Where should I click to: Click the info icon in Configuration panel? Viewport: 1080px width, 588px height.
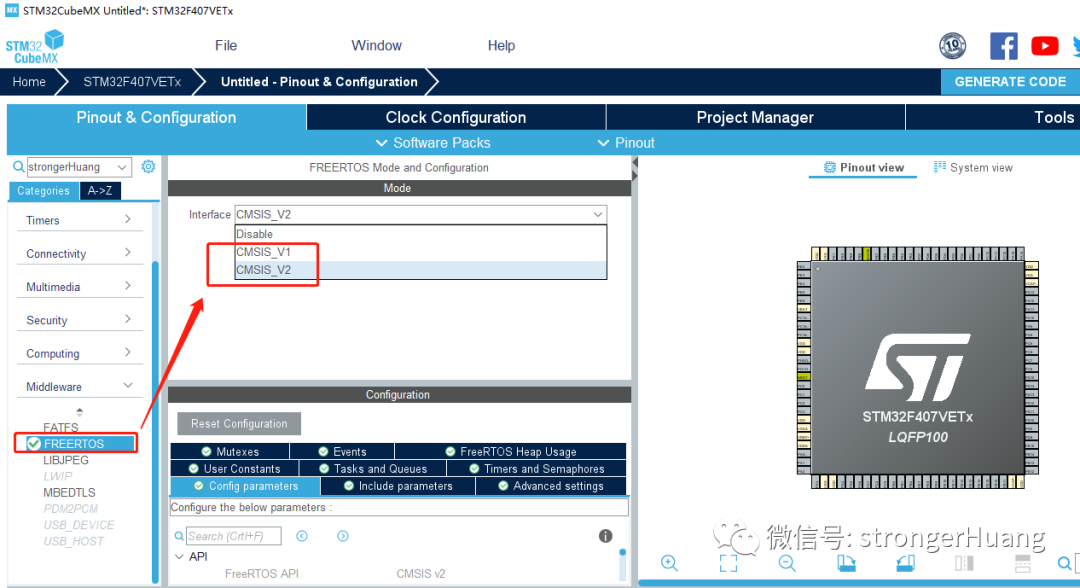click(605, 536)
